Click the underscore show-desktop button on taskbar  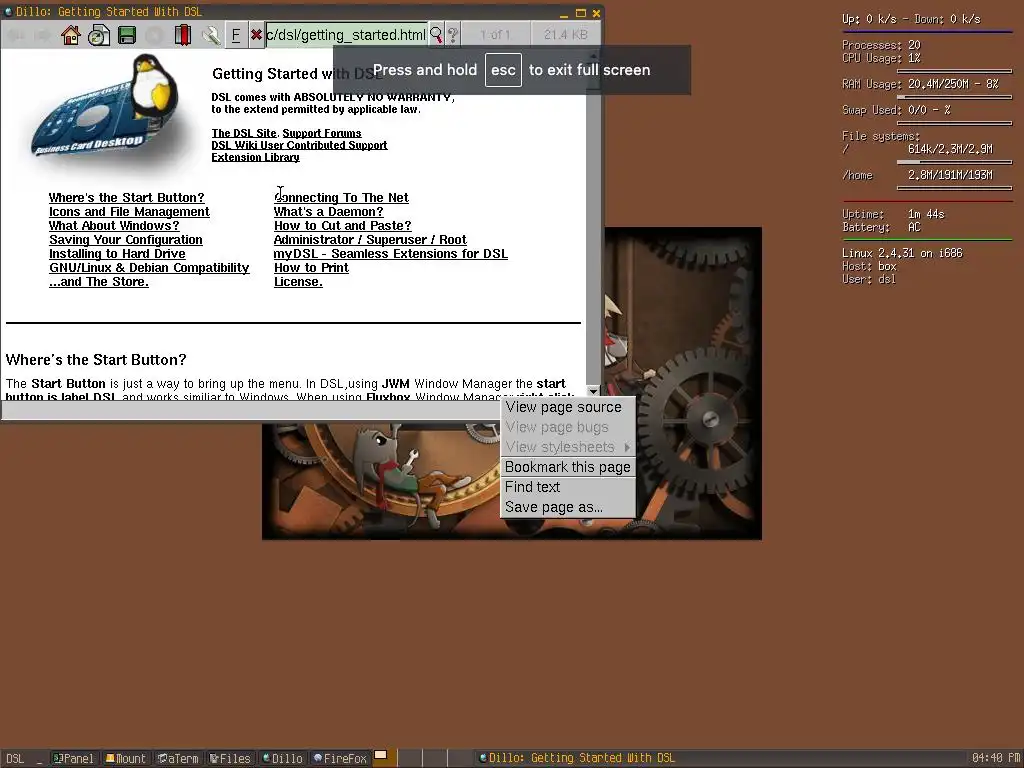click(40, 759)
